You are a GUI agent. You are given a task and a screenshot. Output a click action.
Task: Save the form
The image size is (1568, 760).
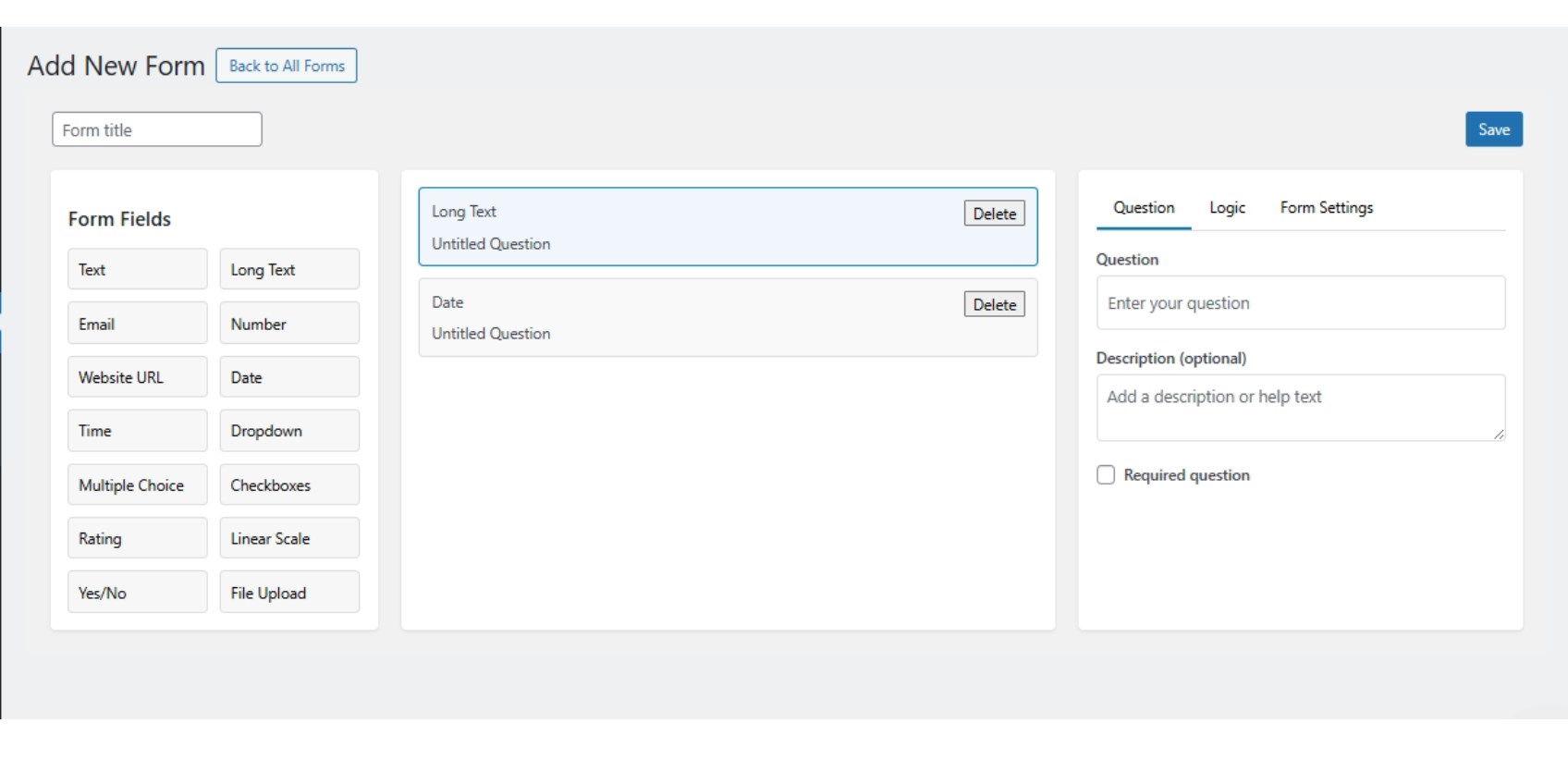pyautogui.click(x=1493, y=129)
